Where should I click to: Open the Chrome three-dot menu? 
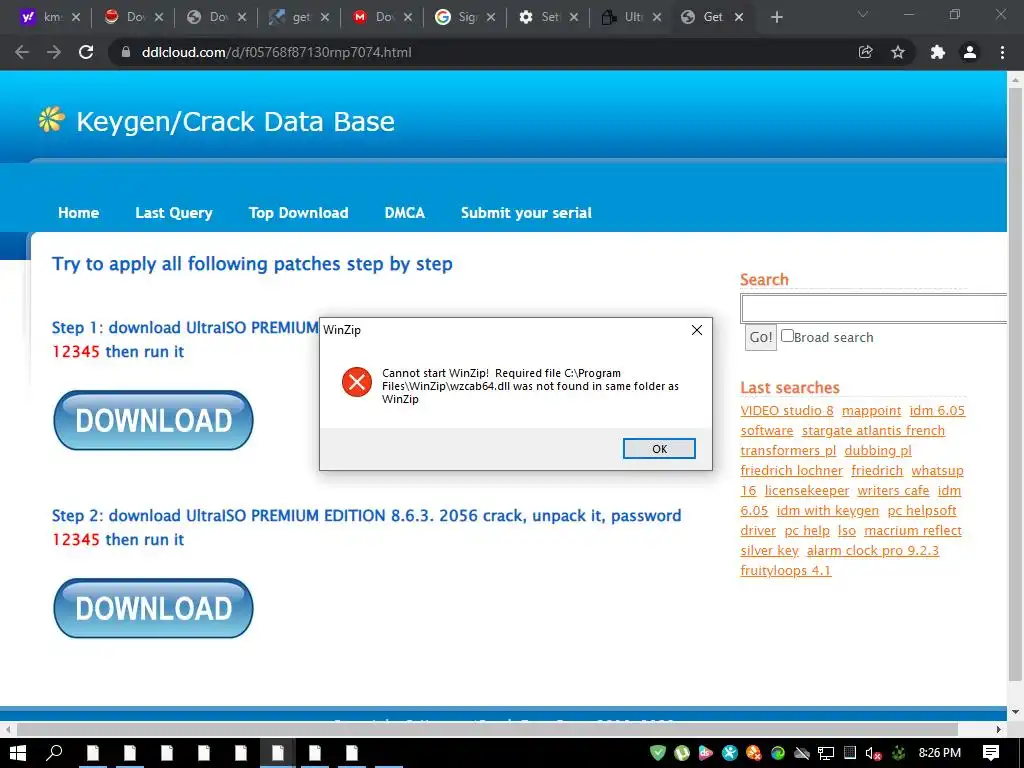(1002, 52)
